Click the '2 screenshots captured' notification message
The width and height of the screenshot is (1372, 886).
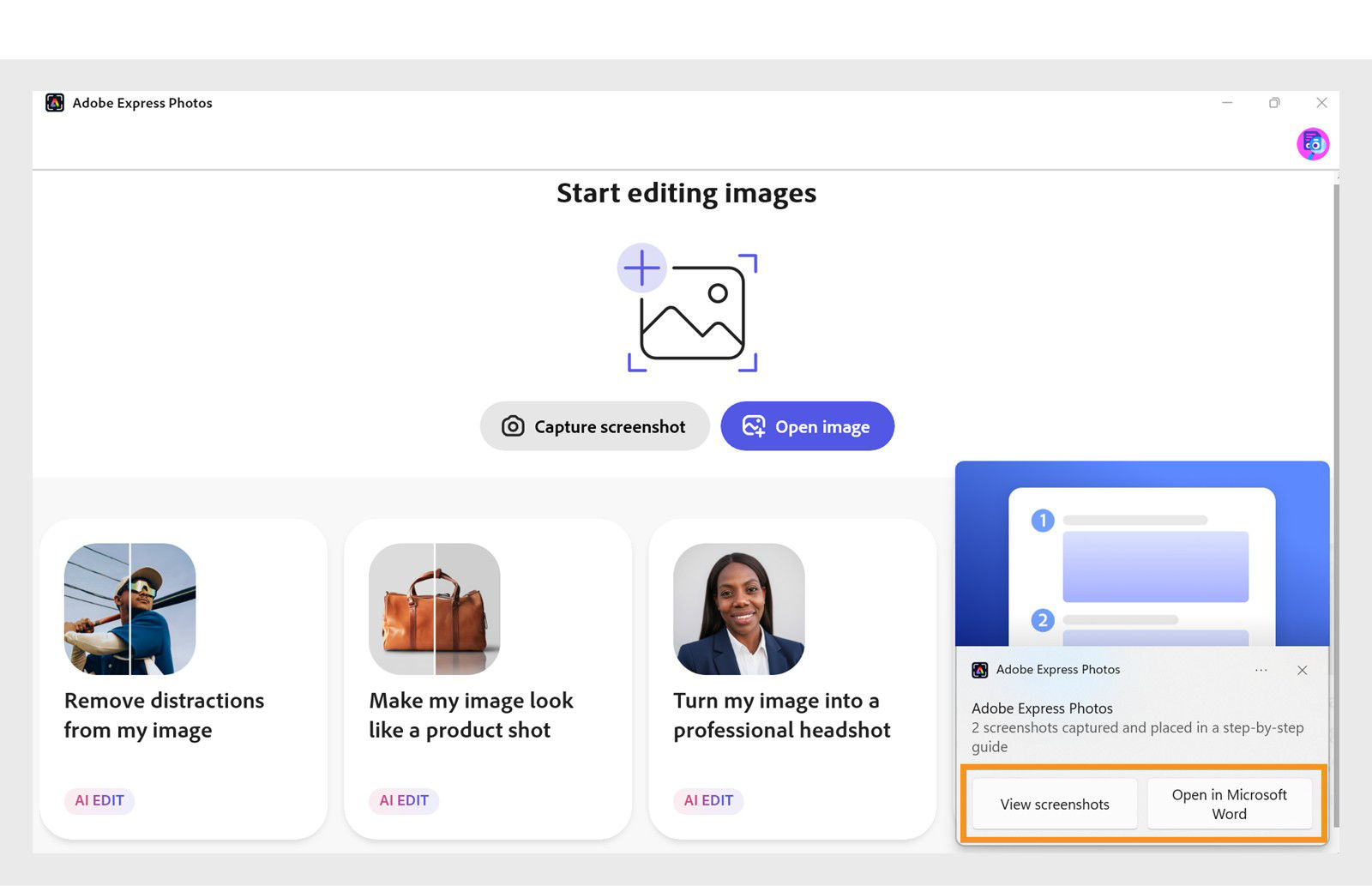tap(1138, 737)
